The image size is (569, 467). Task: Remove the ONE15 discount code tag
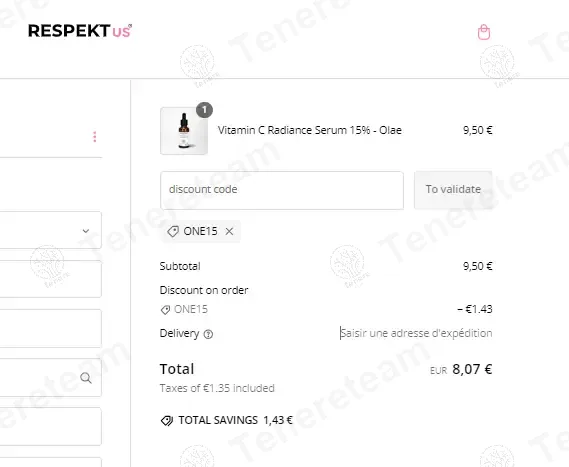tap(229, 231)
